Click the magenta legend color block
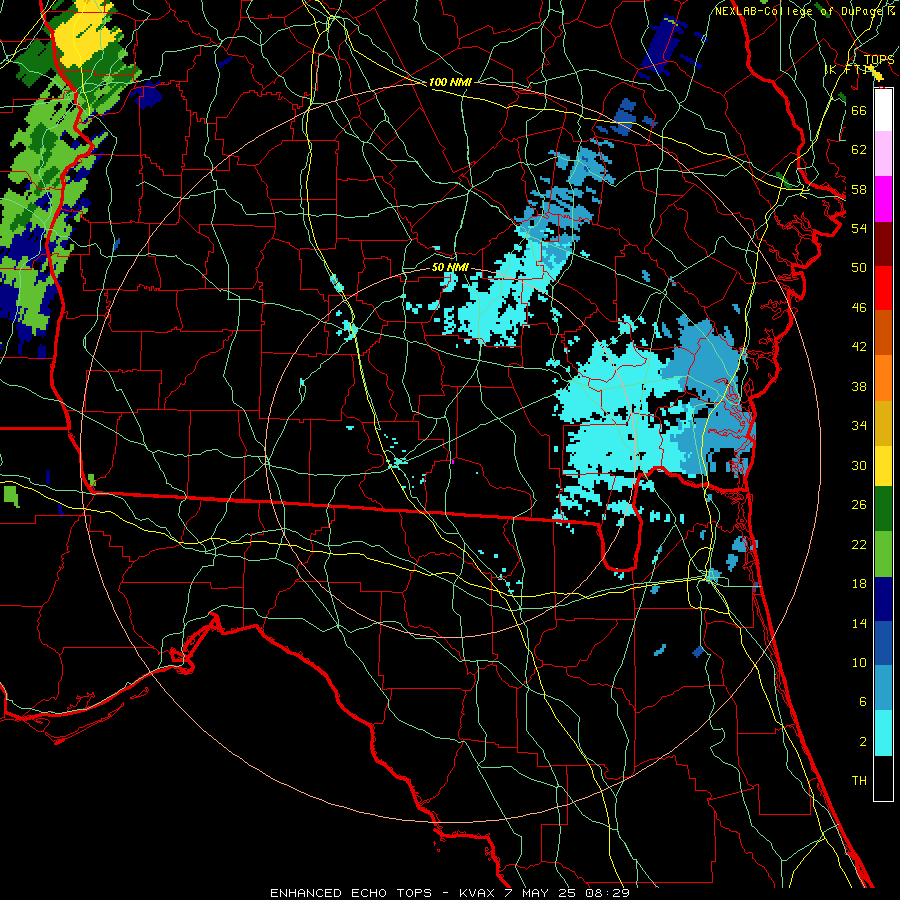This screenshot has width=900, height=900. point(883,199)
